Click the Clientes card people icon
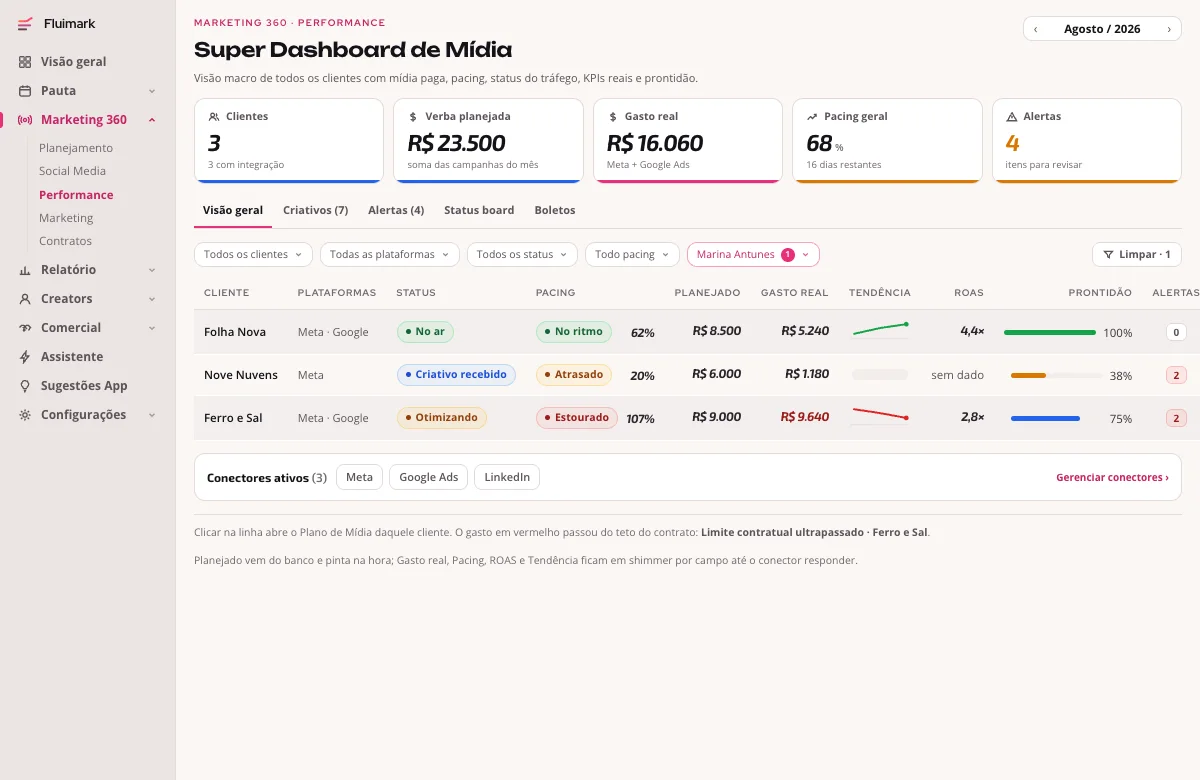1200x780 pixels. pos(214,117)
